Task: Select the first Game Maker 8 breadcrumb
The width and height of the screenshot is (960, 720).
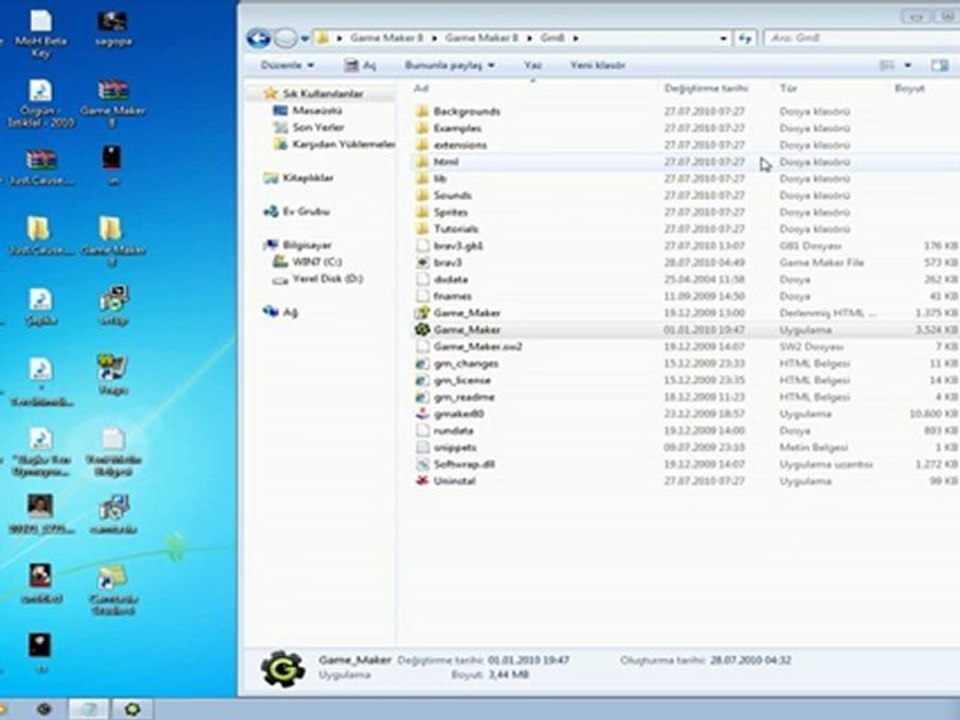Action: 386,38
